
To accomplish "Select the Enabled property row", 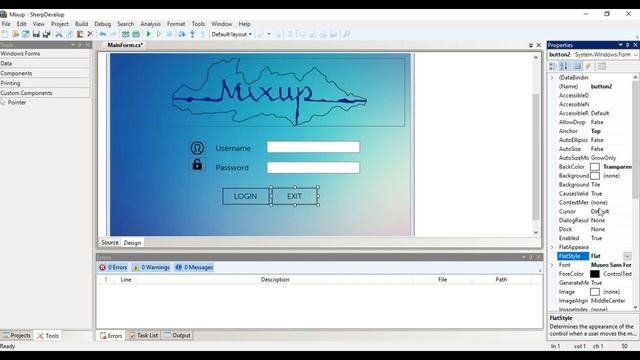I will (594, 238).
